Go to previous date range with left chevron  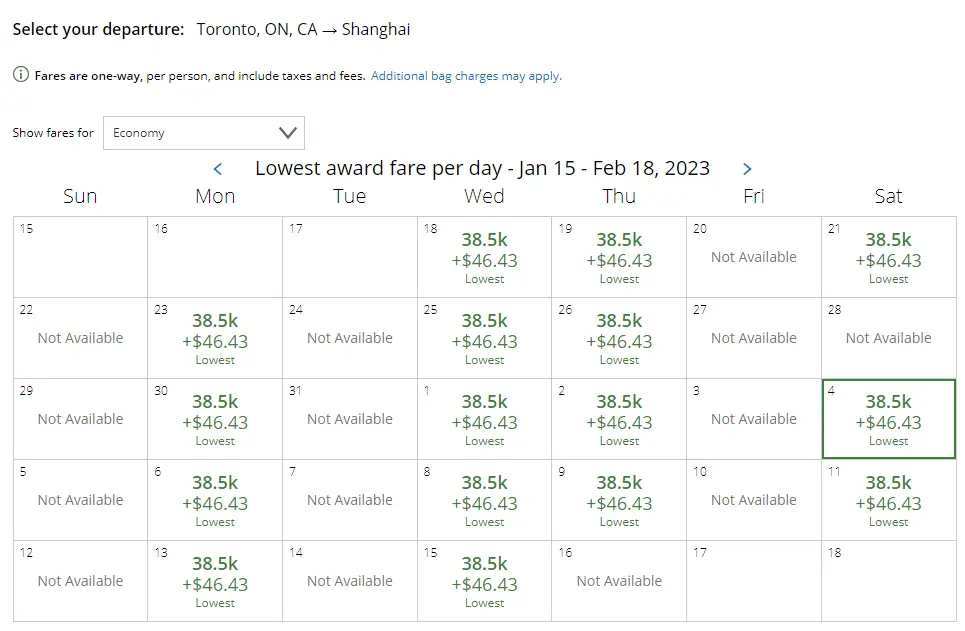click(218, 169)
